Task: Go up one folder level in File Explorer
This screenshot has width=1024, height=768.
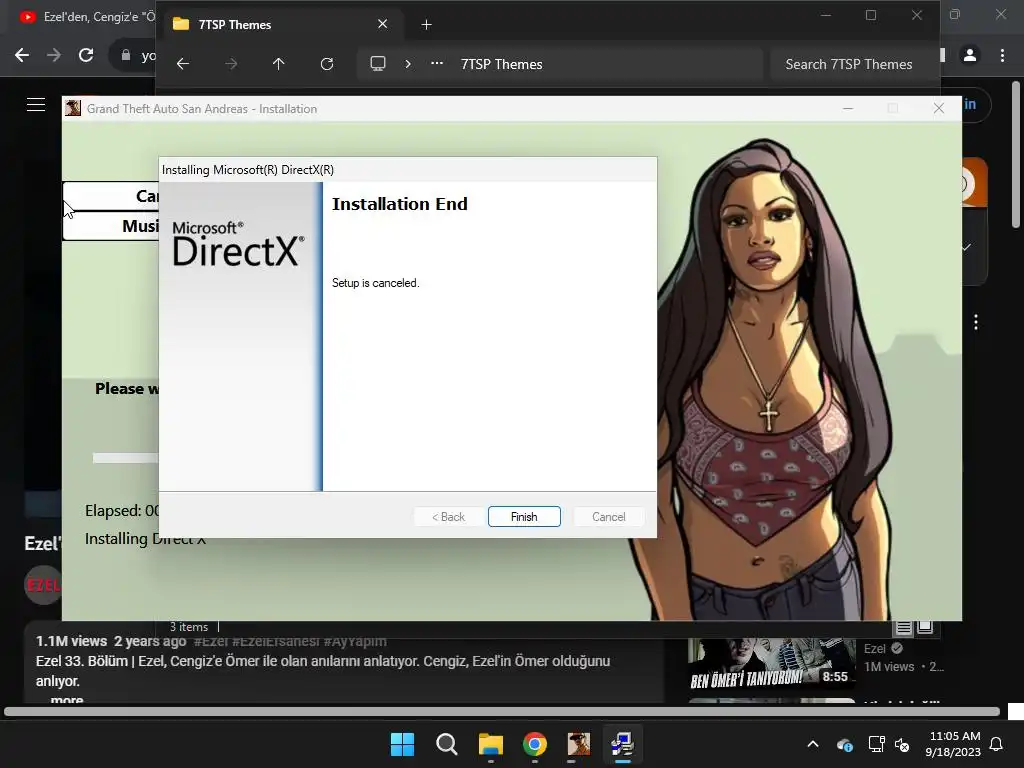Action: 279,64
